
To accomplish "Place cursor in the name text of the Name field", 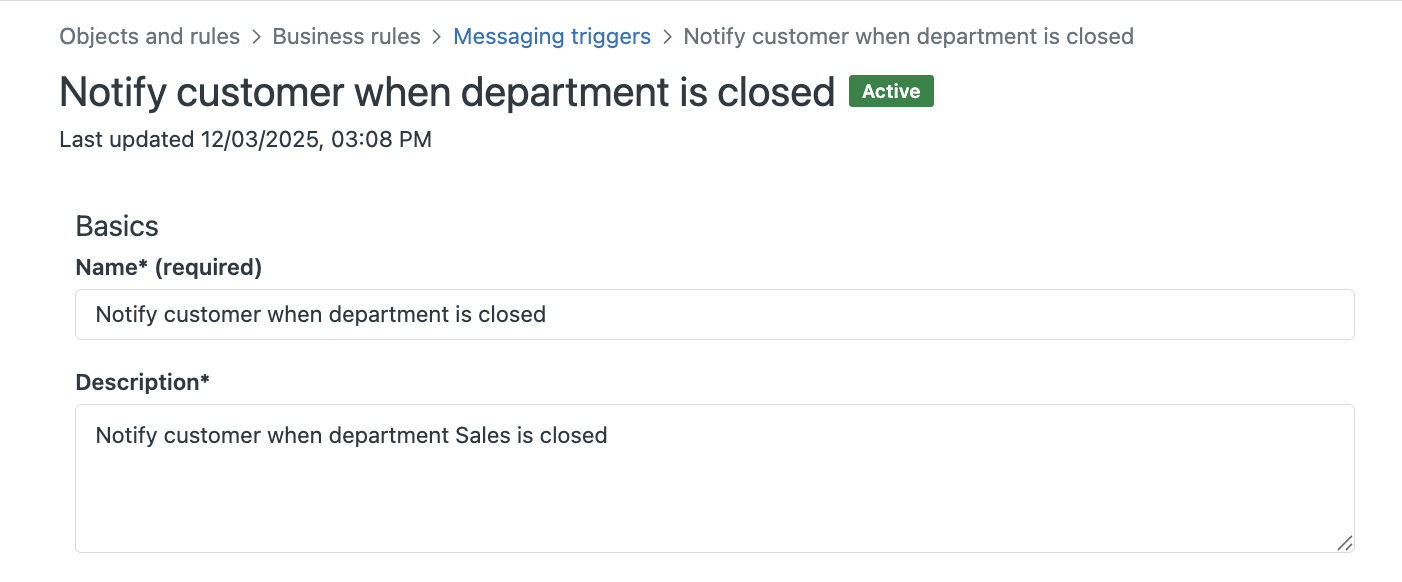I will point(320,314).
